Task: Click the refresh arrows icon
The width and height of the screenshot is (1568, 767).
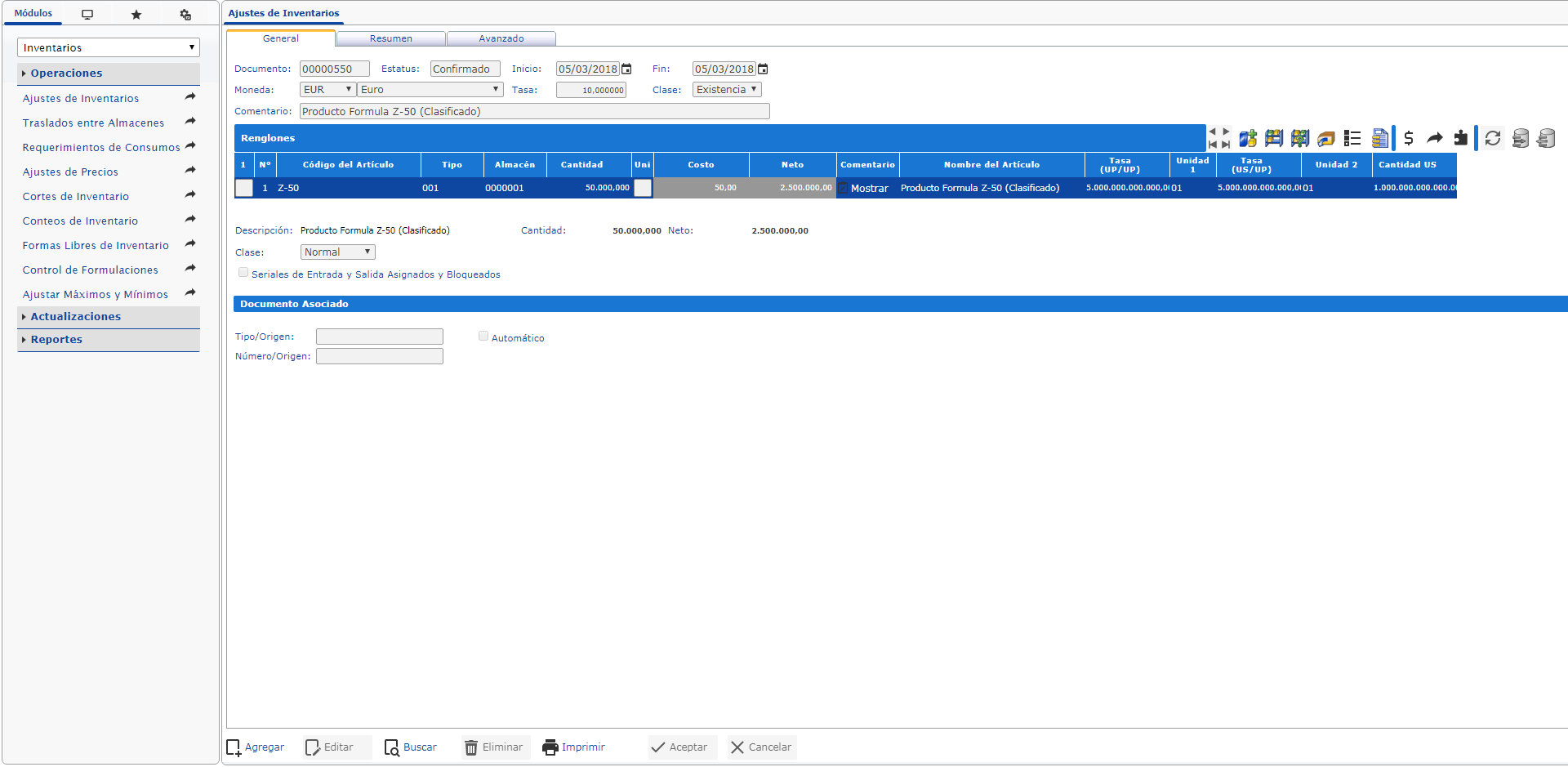Action: coord(1493,138)
